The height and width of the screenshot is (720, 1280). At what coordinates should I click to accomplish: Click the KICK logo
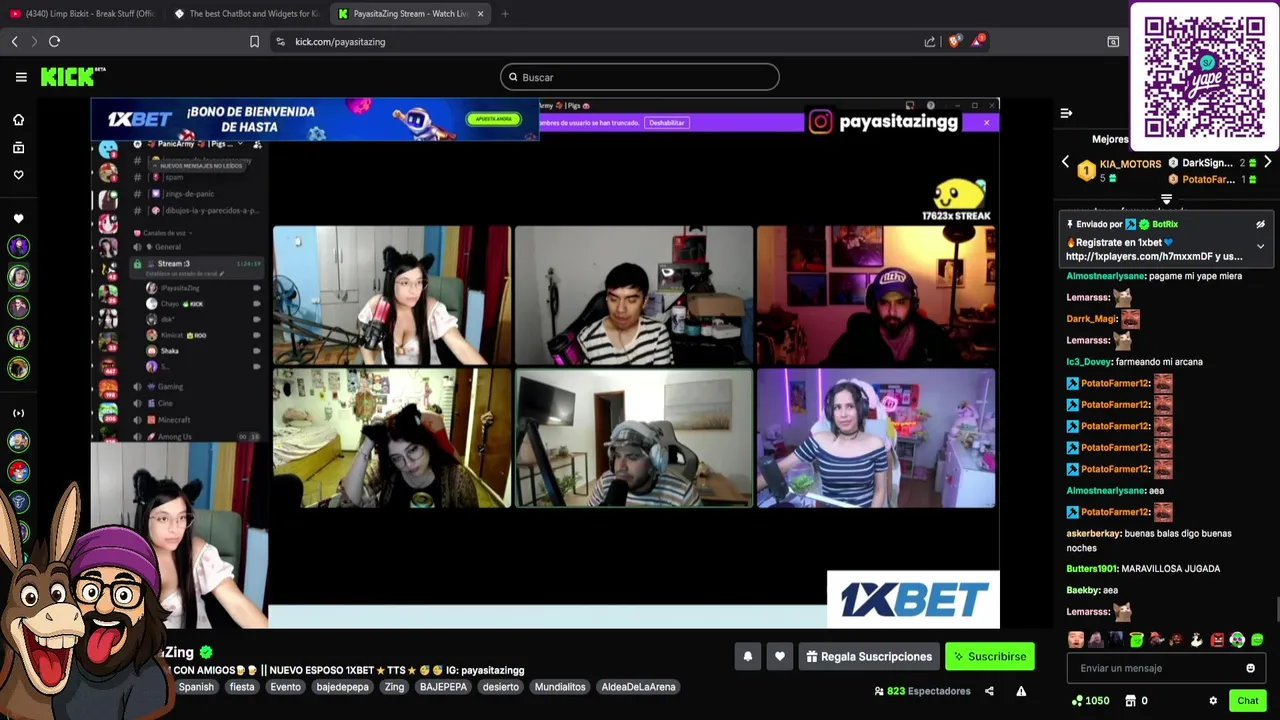pos(72,77)
